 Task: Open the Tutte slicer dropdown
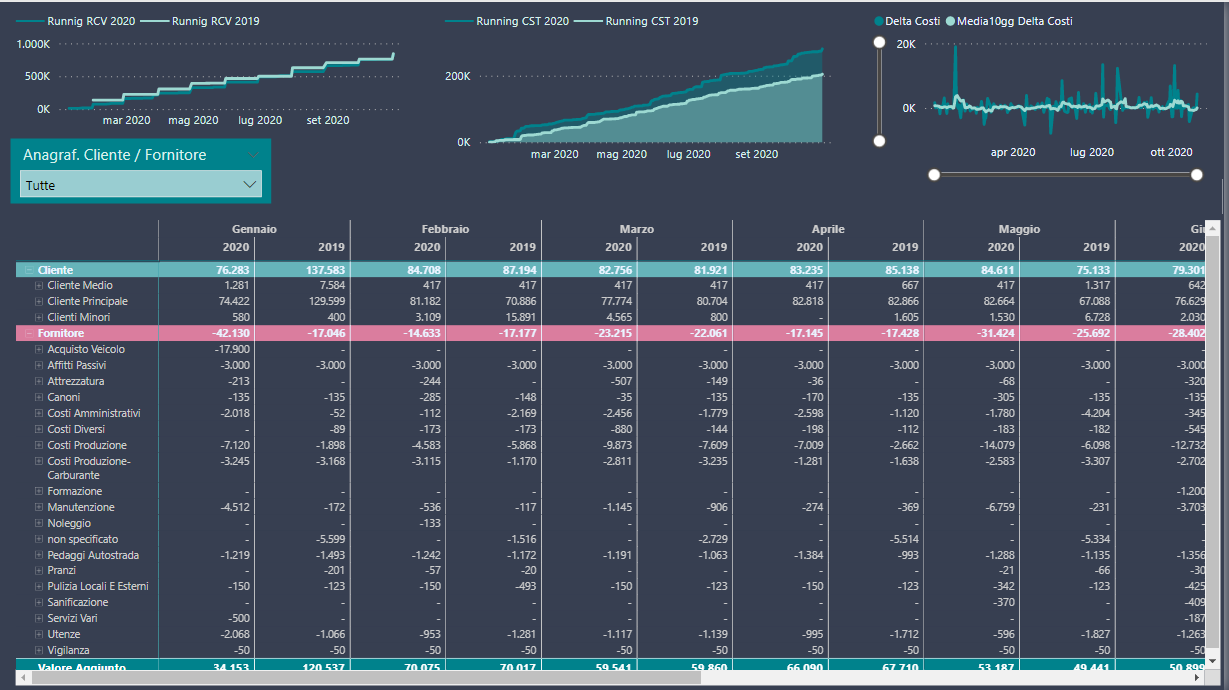pos(141,184)
